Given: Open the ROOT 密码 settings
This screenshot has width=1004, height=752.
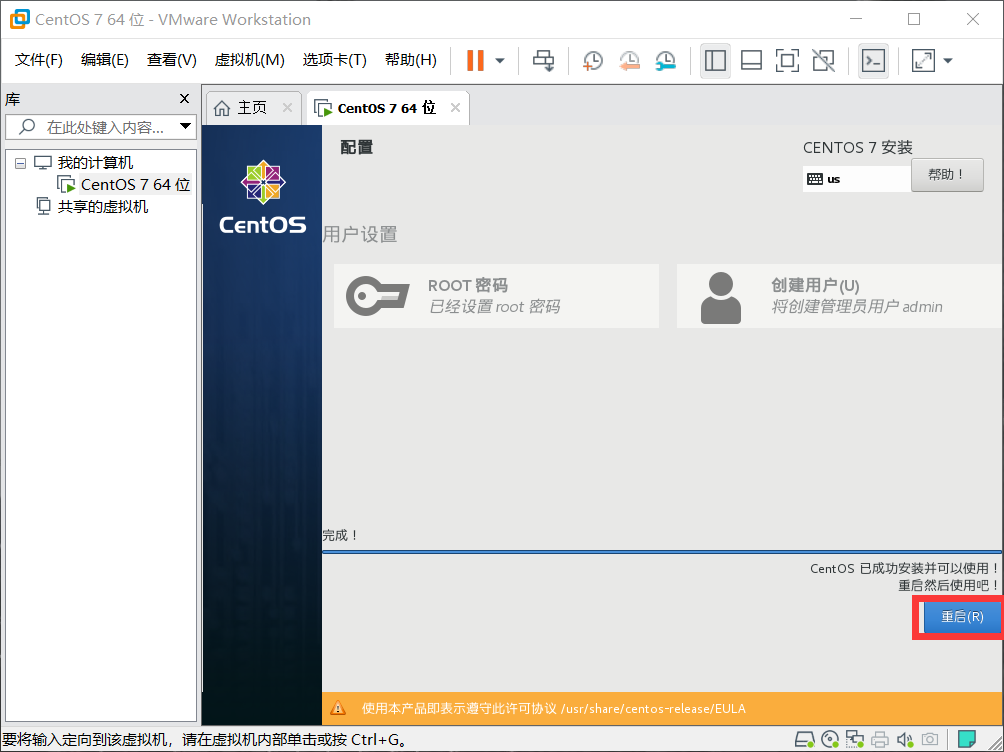Looking at the screenshot, I should click(x=496, y=296).
